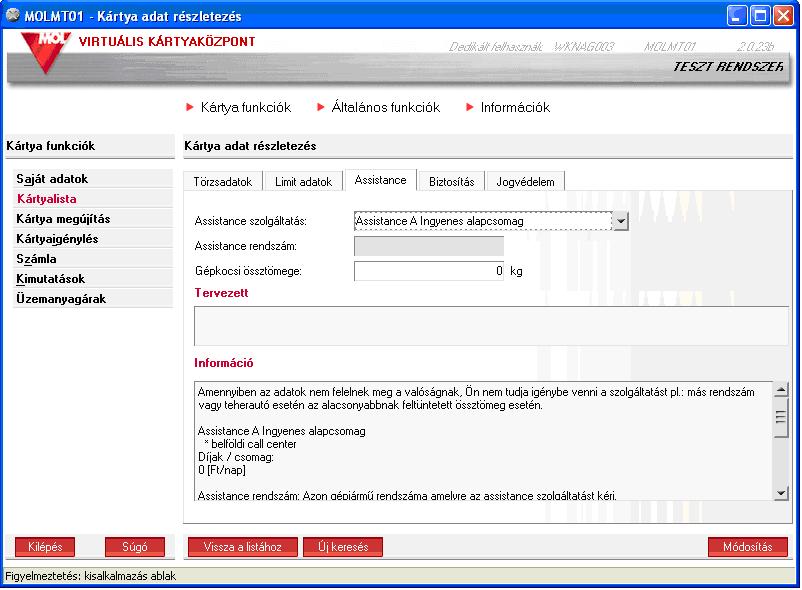Image resolution: width=802 pixels, height=590 pixels.
Task: Switch to the Limit adatok tab
Action: [303, 181]
